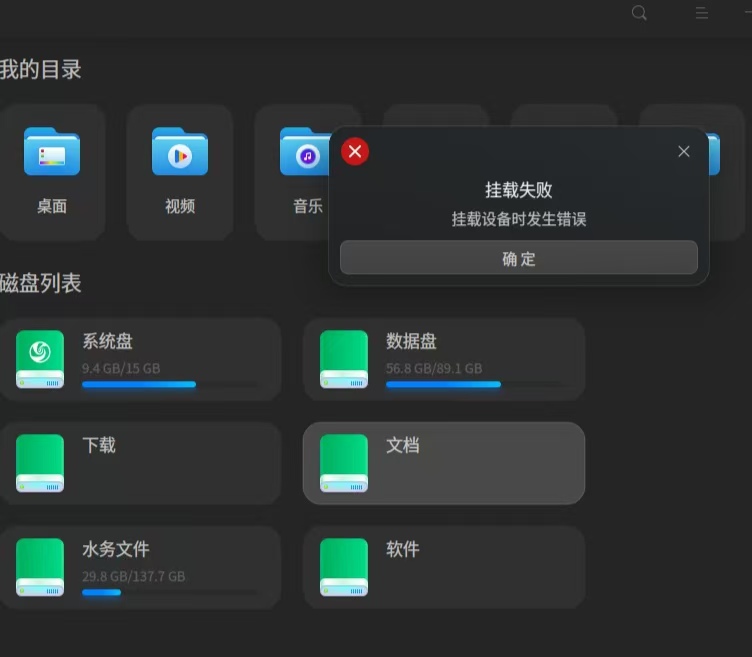Click the 桌面 folder label
The width and height of the screenshot is (752, 657).
tap(52, 206)
